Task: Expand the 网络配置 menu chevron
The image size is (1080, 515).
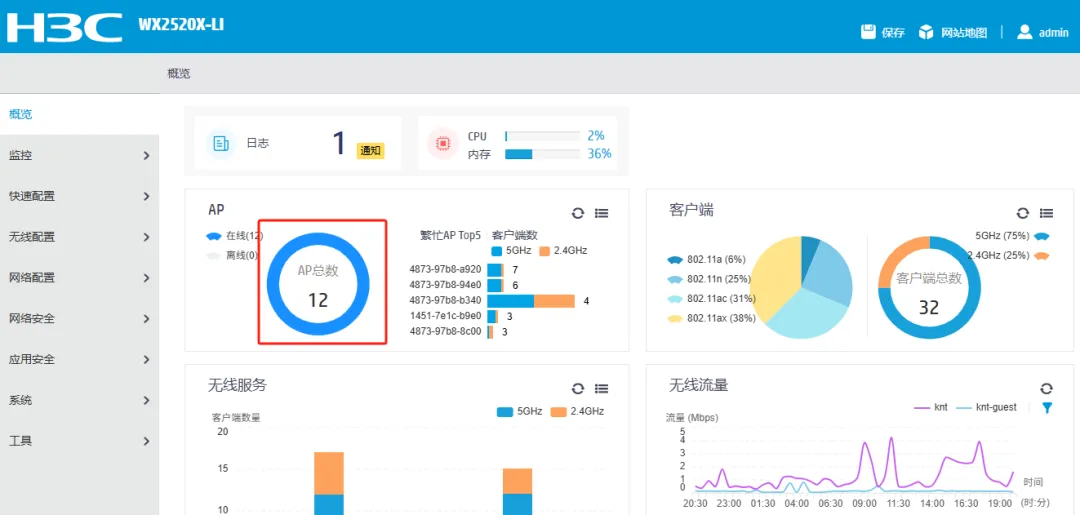Action: coord(146,278)
